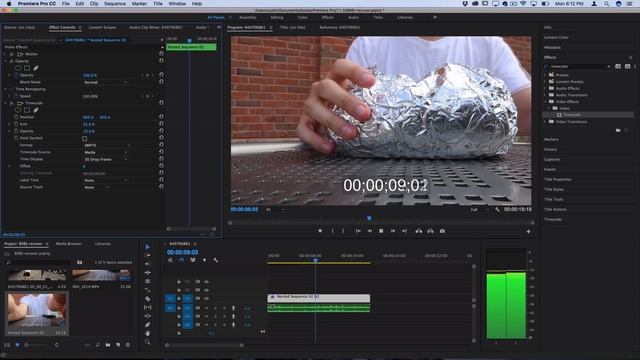Open Program monitor button editor plus

[x=528, y=231]
